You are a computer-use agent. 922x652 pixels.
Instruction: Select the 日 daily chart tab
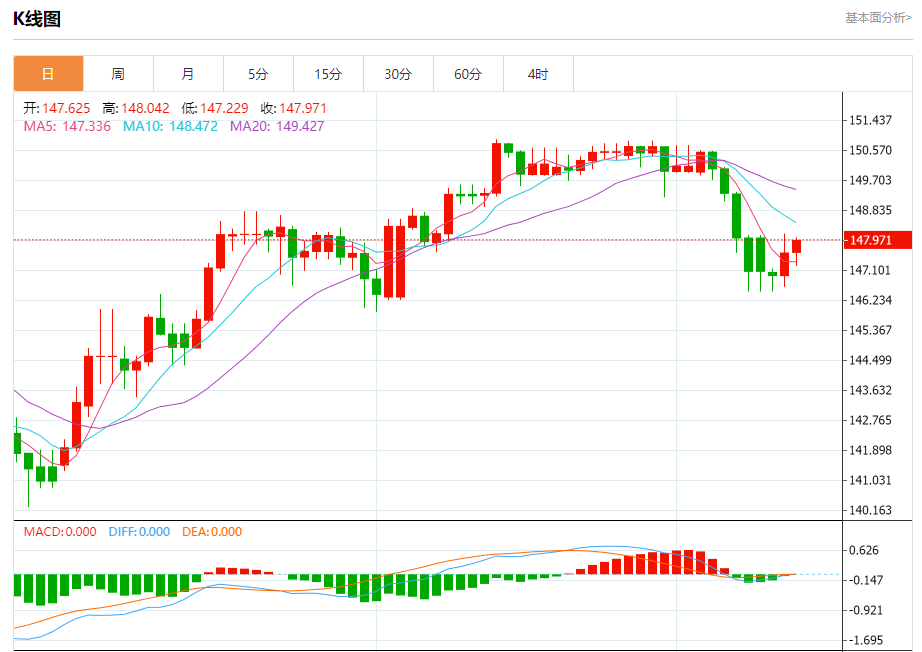pos(48,74)
